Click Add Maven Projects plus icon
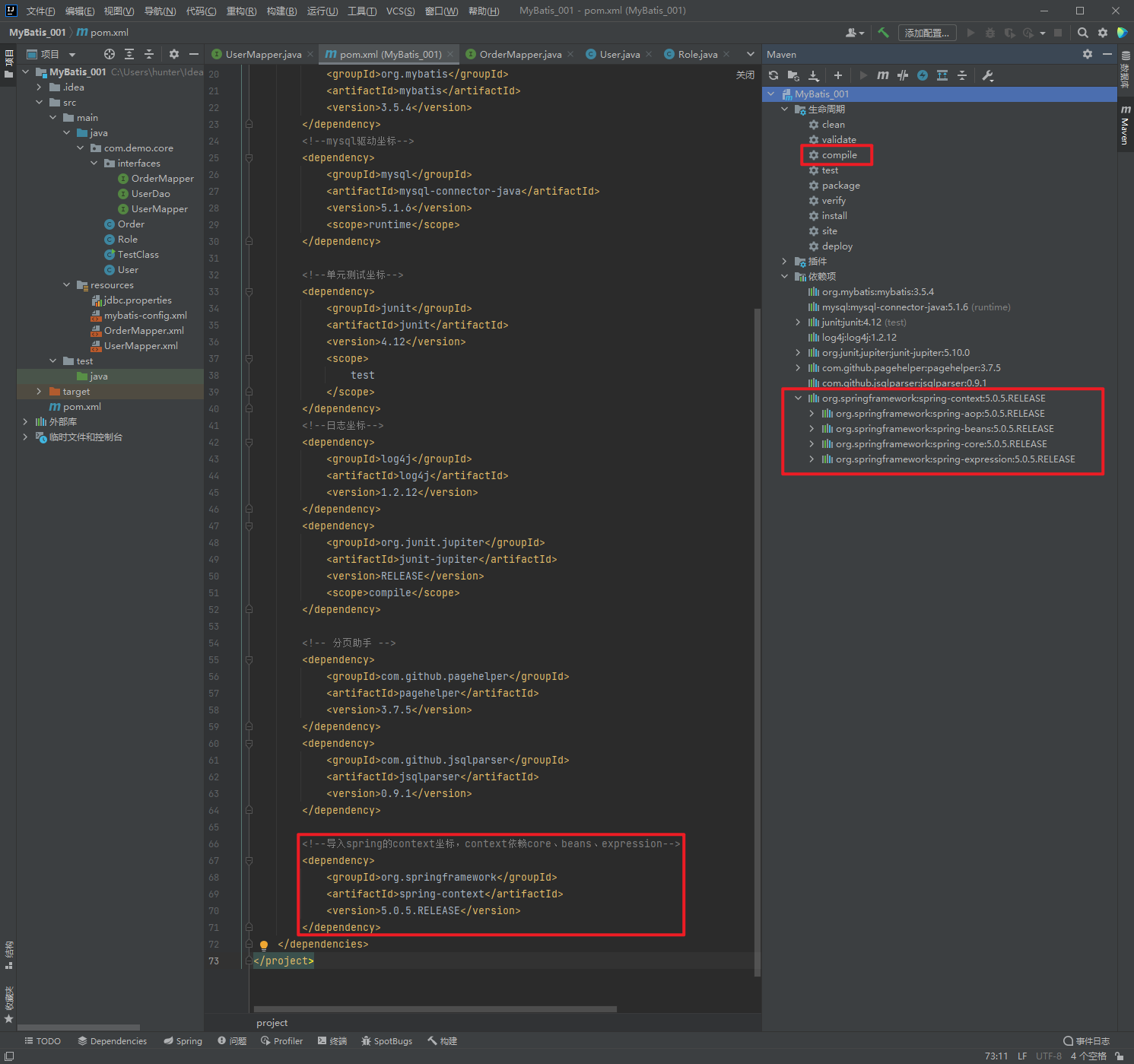The width and height of the screenshot is (1134, 1064). (x=837, y=75)
